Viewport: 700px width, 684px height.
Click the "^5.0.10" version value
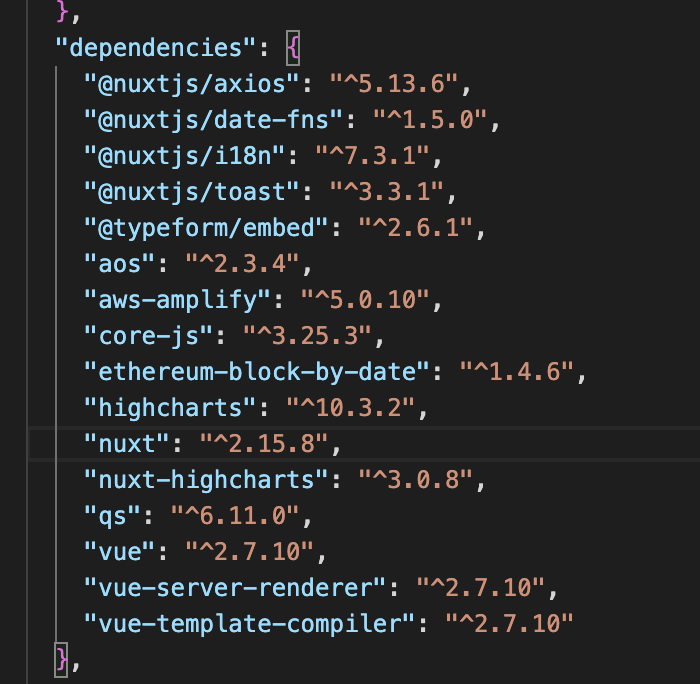(x=365, y=300)
